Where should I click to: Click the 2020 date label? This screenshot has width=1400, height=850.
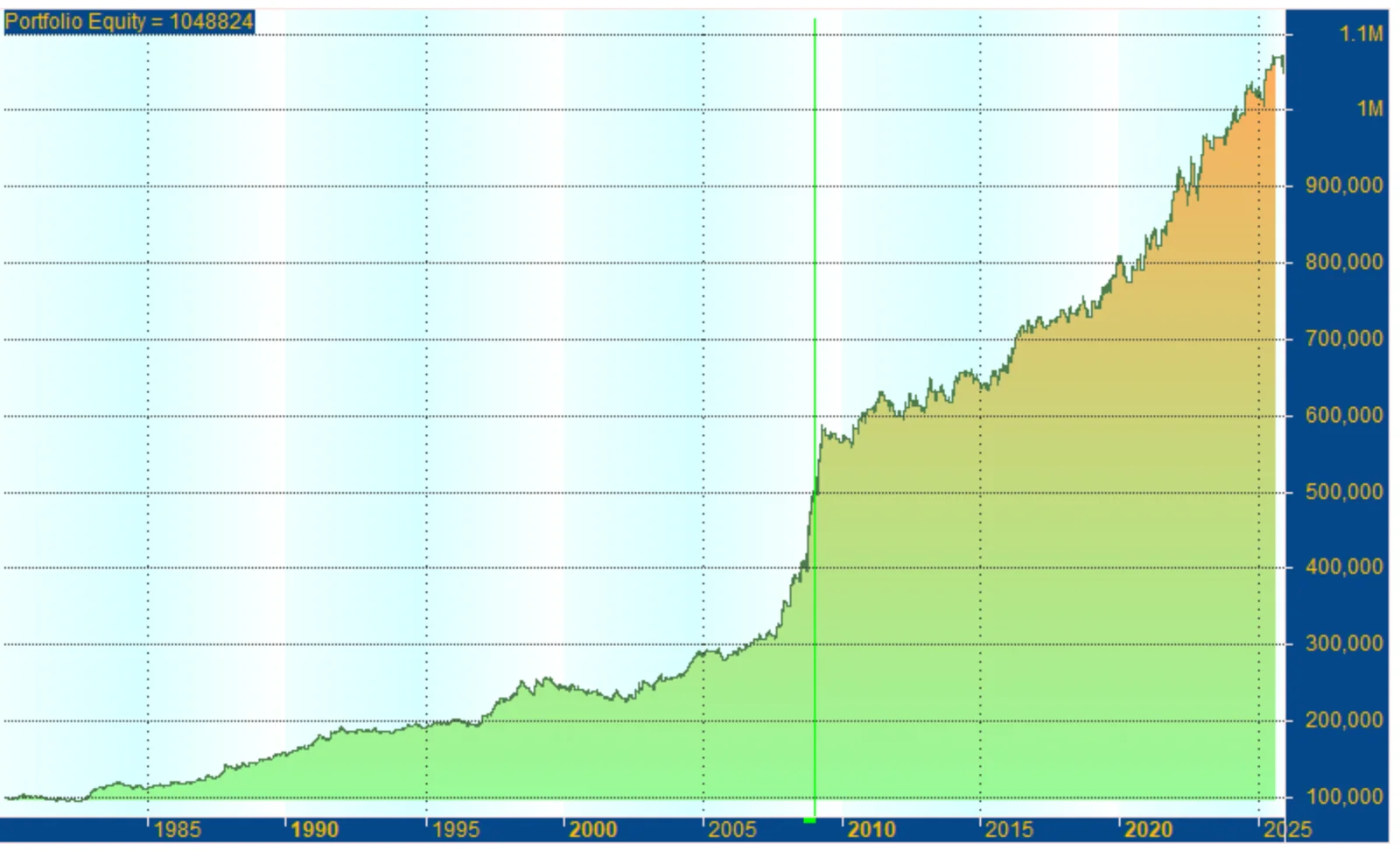pos(1149,830)
